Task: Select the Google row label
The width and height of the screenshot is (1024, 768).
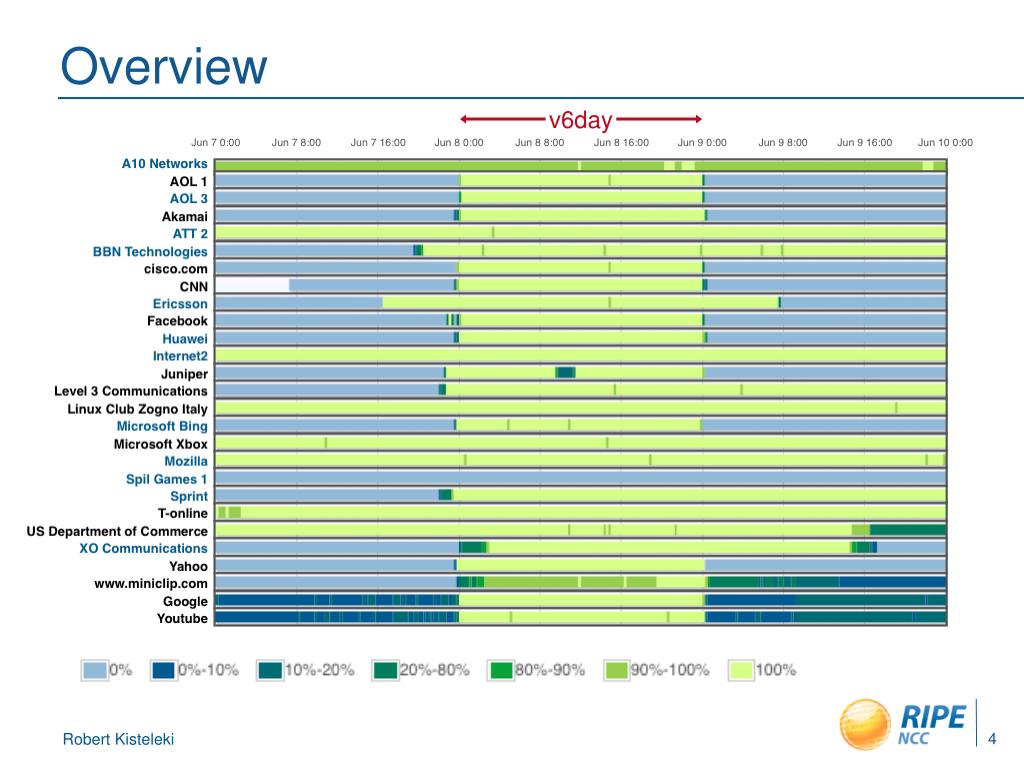Action: pyautogui.click(x=185, y=601)
